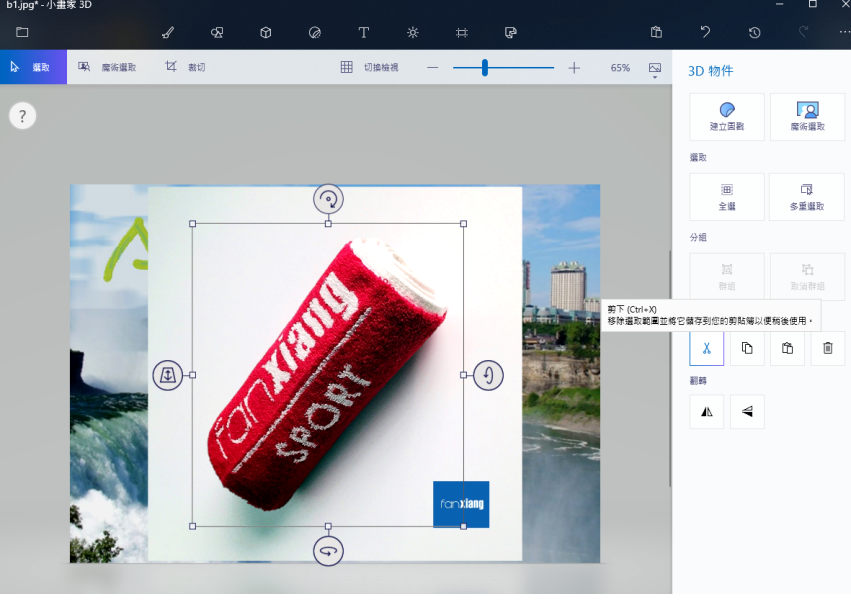Open the menu folder icon
Viewport: 851px width, 602px height.
click(22, 32)
